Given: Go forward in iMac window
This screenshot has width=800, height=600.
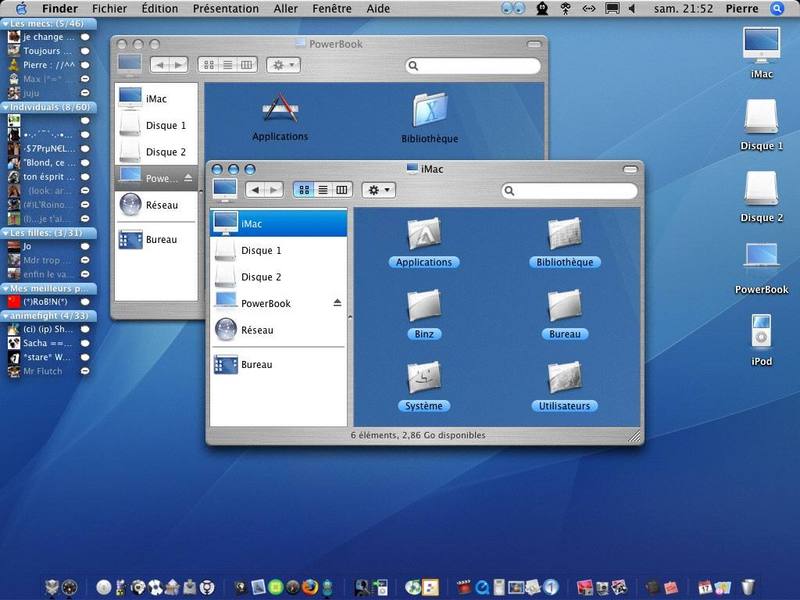Looking at the screenshot, I should point(274,190).
